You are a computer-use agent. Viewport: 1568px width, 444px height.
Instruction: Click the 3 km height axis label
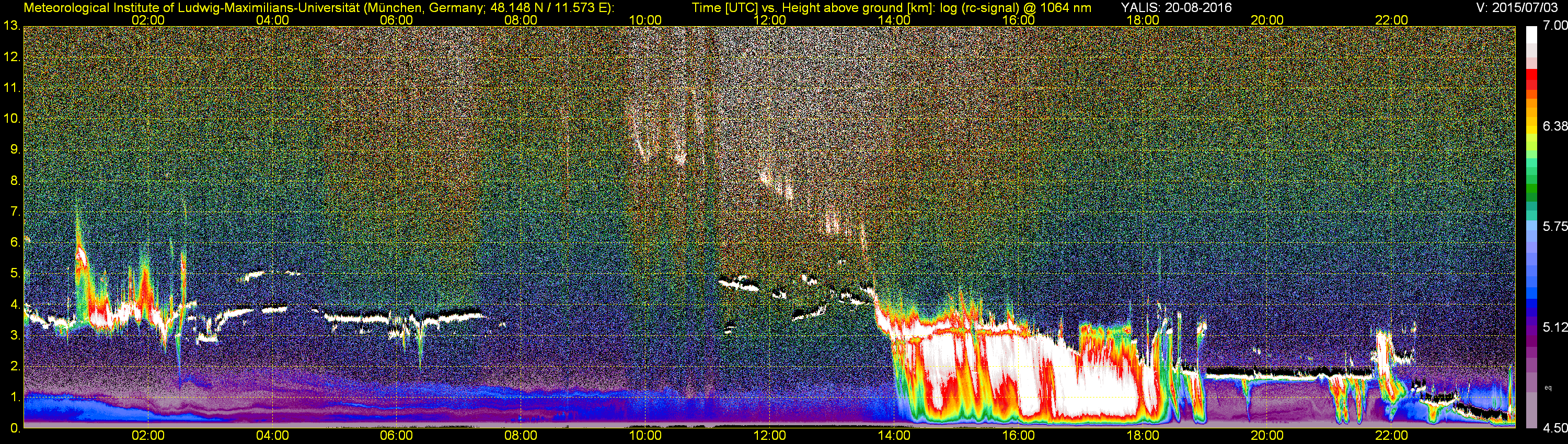[x=15, y=335]
